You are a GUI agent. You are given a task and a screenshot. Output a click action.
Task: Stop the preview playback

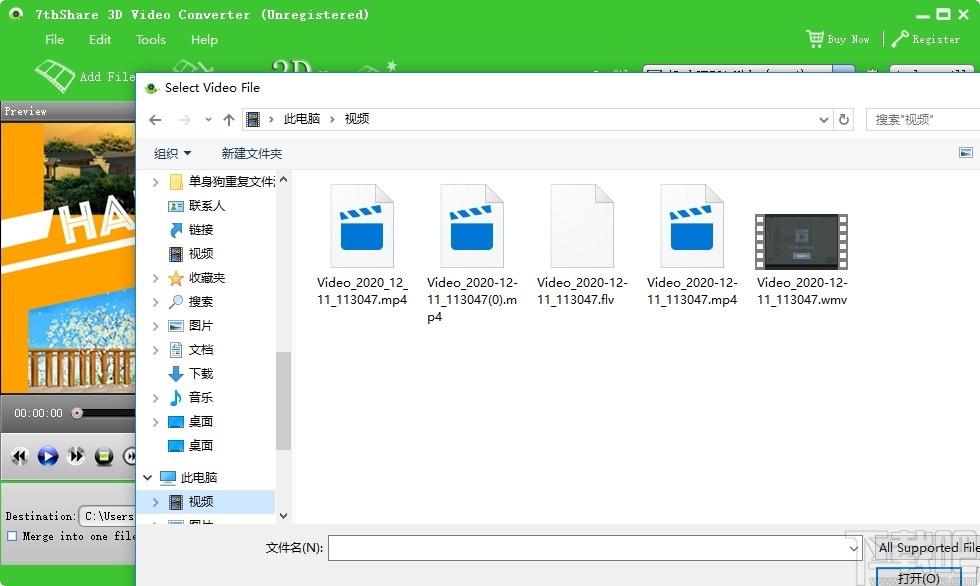click(104, 456)
